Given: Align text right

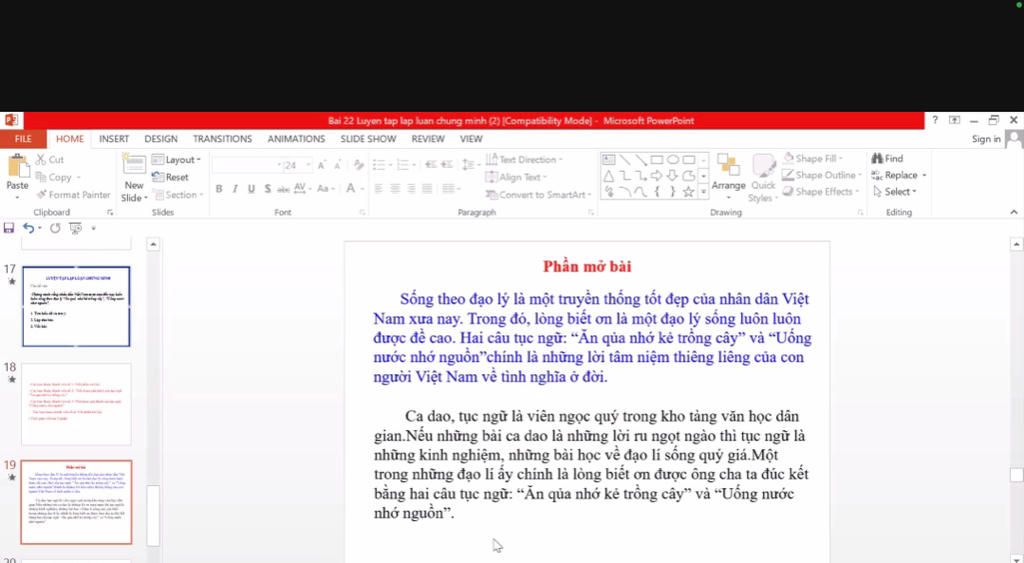Looking at the screenshot, I should 411,189.
